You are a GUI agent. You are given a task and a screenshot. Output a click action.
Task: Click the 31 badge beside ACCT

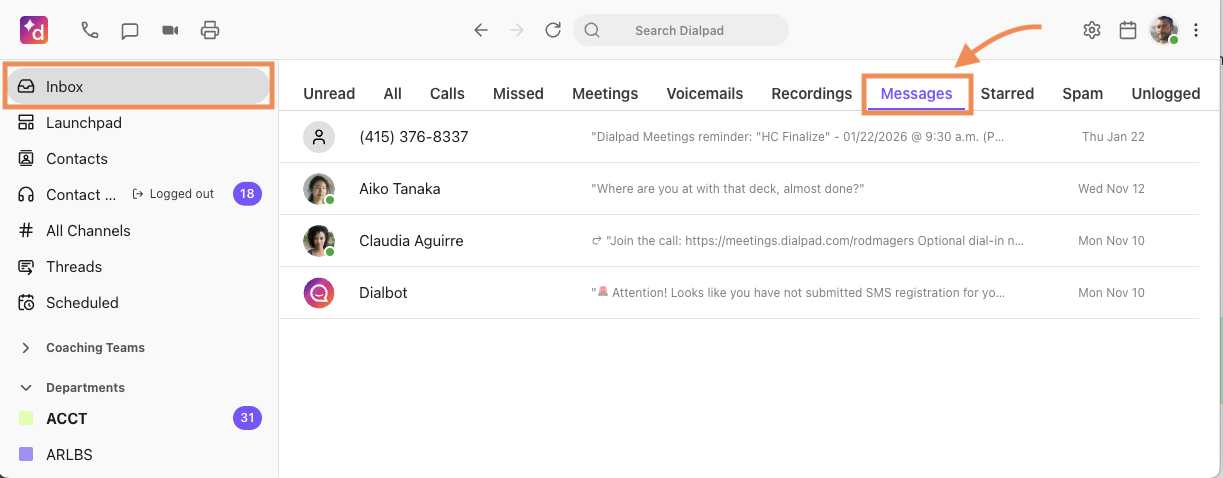(247, 418)
